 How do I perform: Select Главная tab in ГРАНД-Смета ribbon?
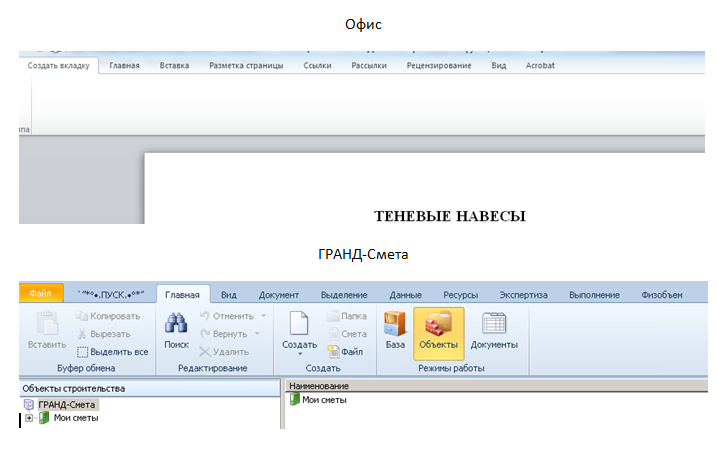pos(182,295)
